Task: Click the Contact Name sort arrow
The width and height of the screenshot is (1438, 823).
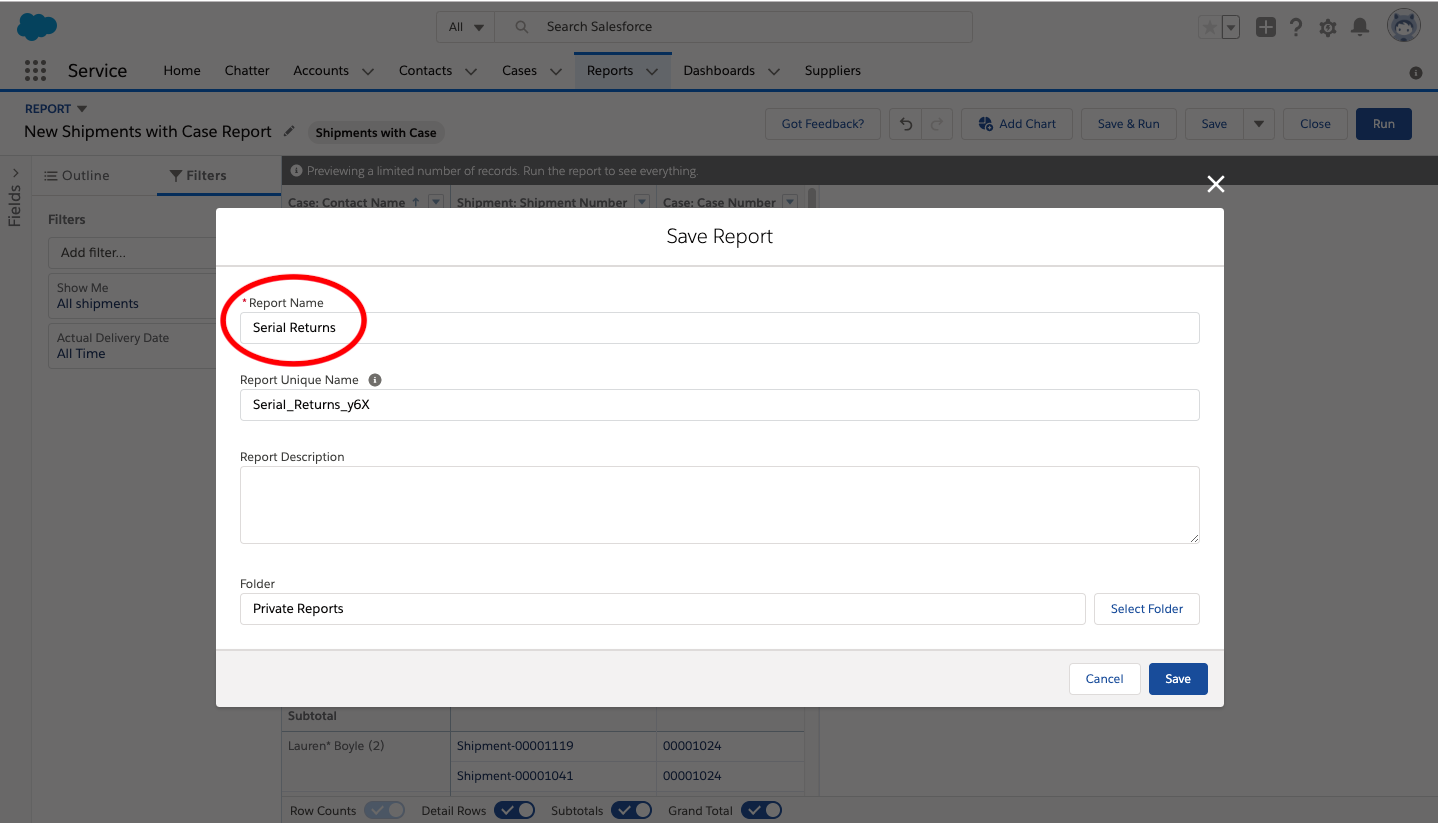Action: pos(416,202)
